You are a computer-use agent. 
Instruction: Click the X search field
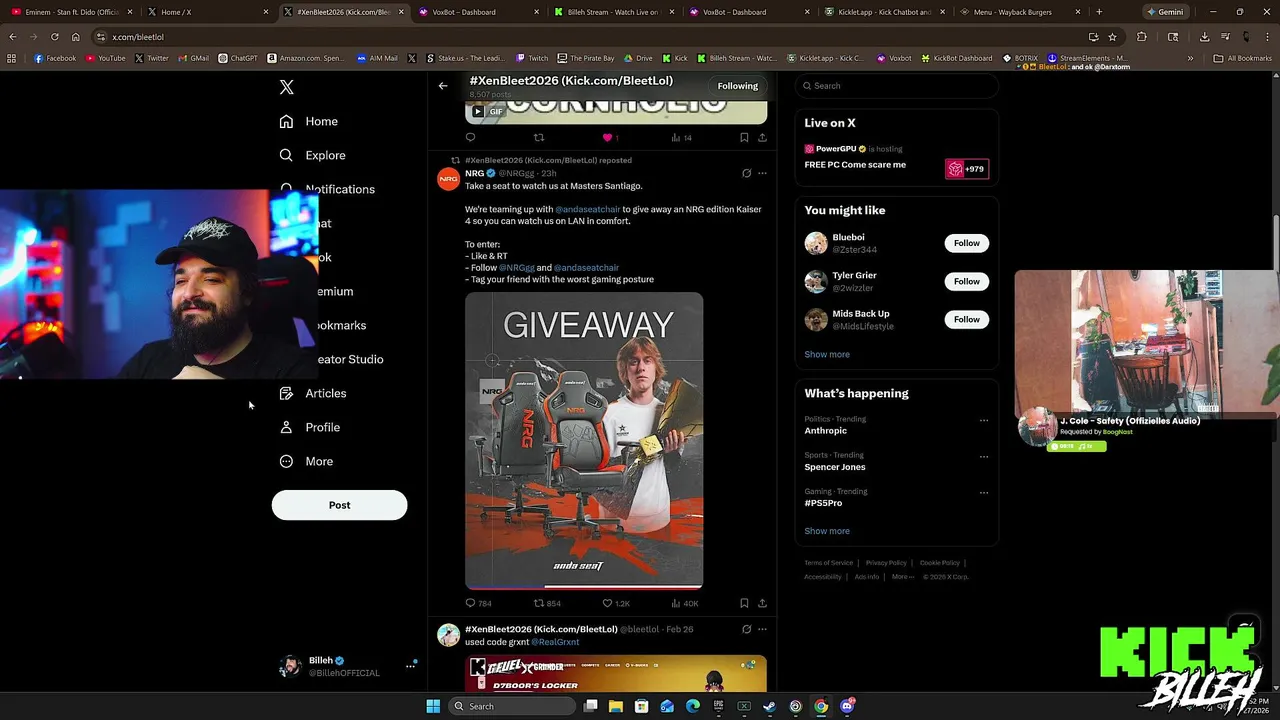click(x=897, y=86)
